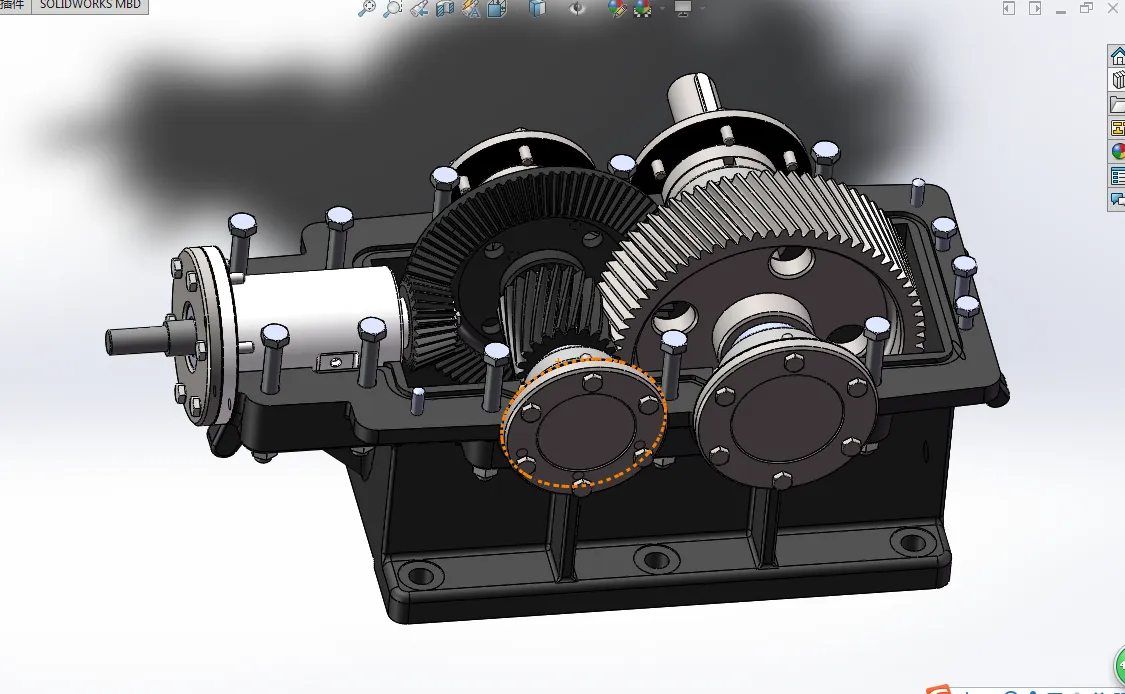Activate the Section View tool
Image resolution: width=1125 pixels, height=694 pixels.
point(445,9)
